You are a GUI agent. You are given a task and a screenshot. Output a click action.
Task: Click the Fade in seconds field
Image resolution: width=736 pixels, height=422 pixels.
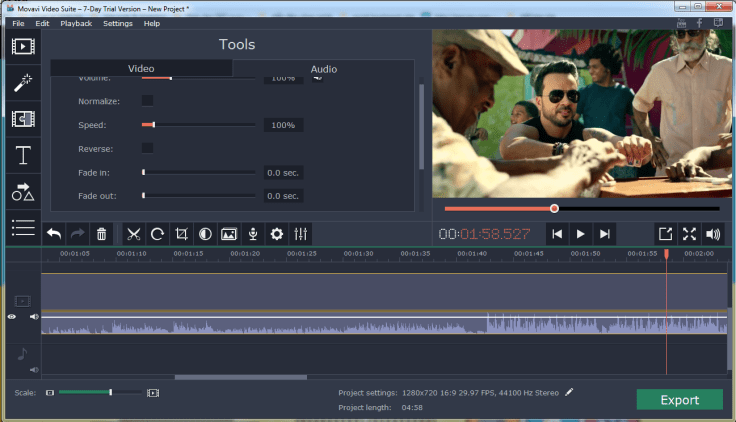tap(284, 172)
